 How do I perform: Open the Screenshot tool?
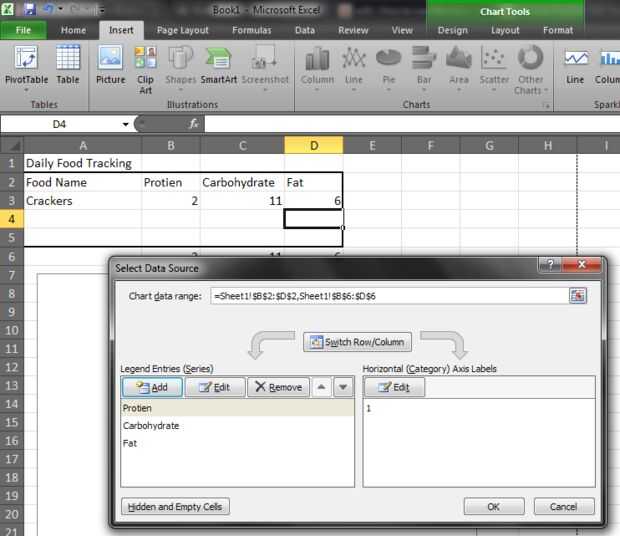click(265, 68)
